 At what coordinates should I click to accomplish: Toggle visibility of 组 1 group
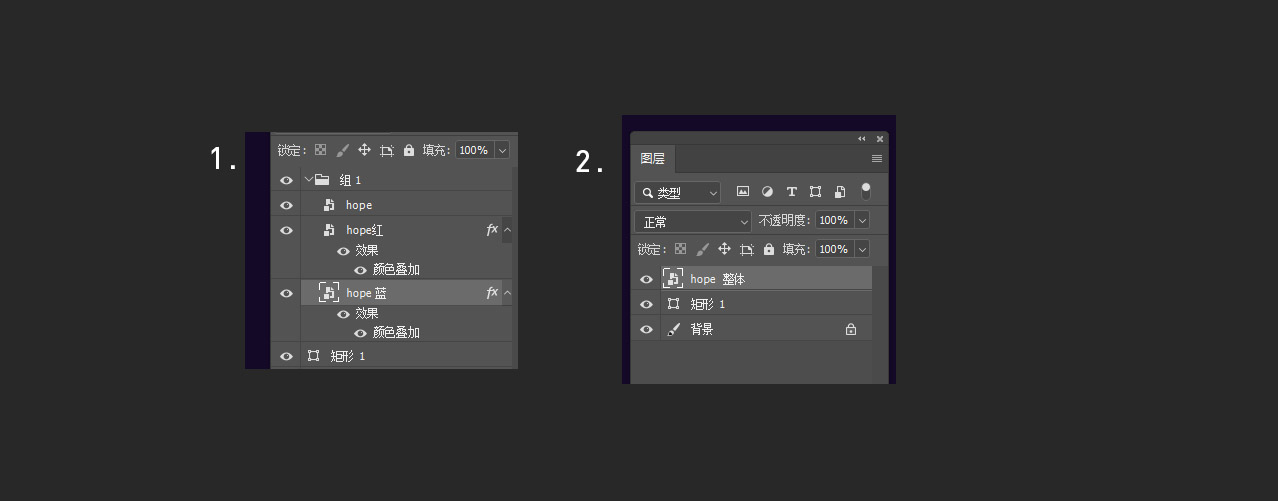(286, 180)
